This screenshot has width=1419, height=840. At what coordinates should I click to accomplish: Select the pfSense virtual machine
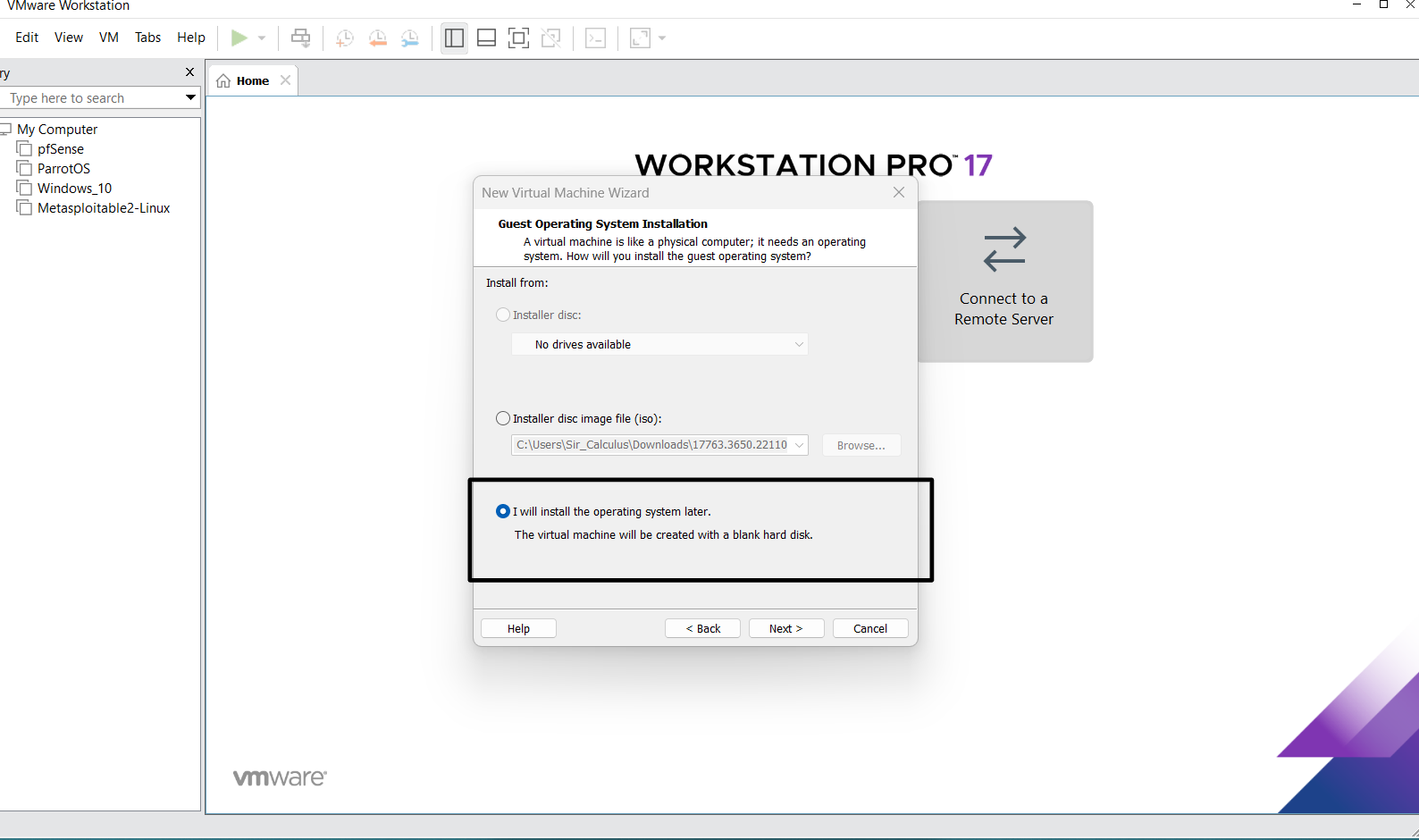pos(61,149)
